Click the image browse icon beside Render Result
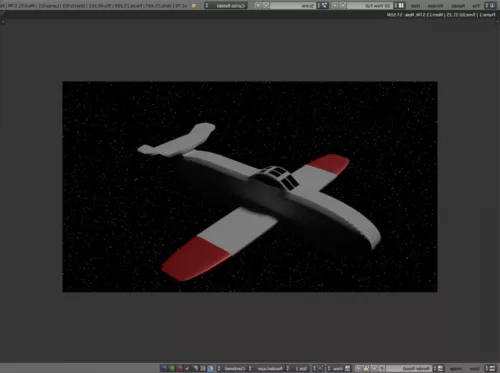The height and width of the screenshot is (373, 500). click(439, 368)
